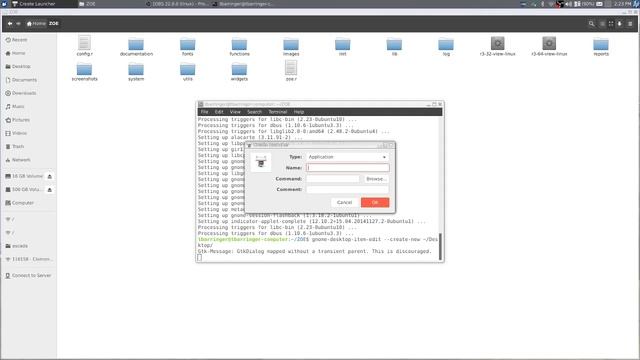The width and height of the screenshot is (640, 360).
Task: Open the terminal Search menu
Action: (254, 112)
